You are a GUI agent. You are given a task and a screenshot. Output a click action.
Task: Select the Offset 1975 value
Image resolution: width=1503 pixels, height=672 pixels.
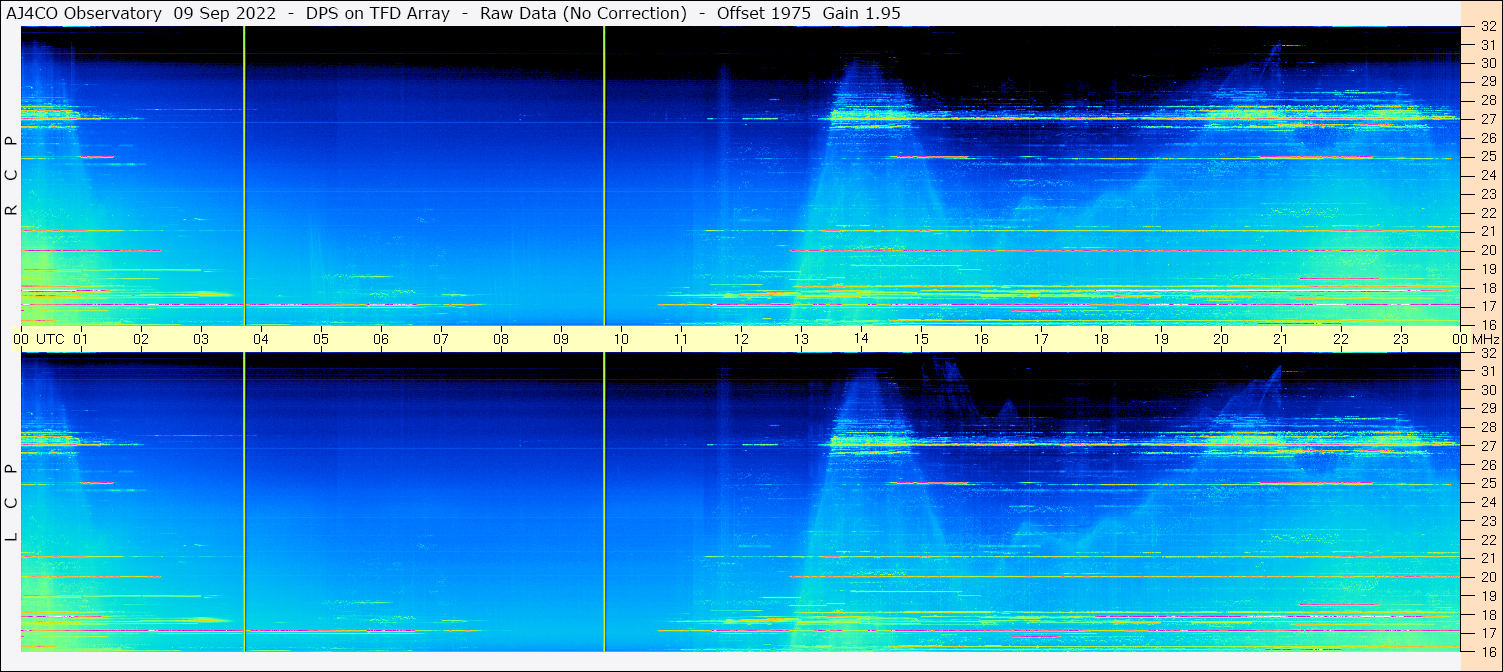(763, 13)
